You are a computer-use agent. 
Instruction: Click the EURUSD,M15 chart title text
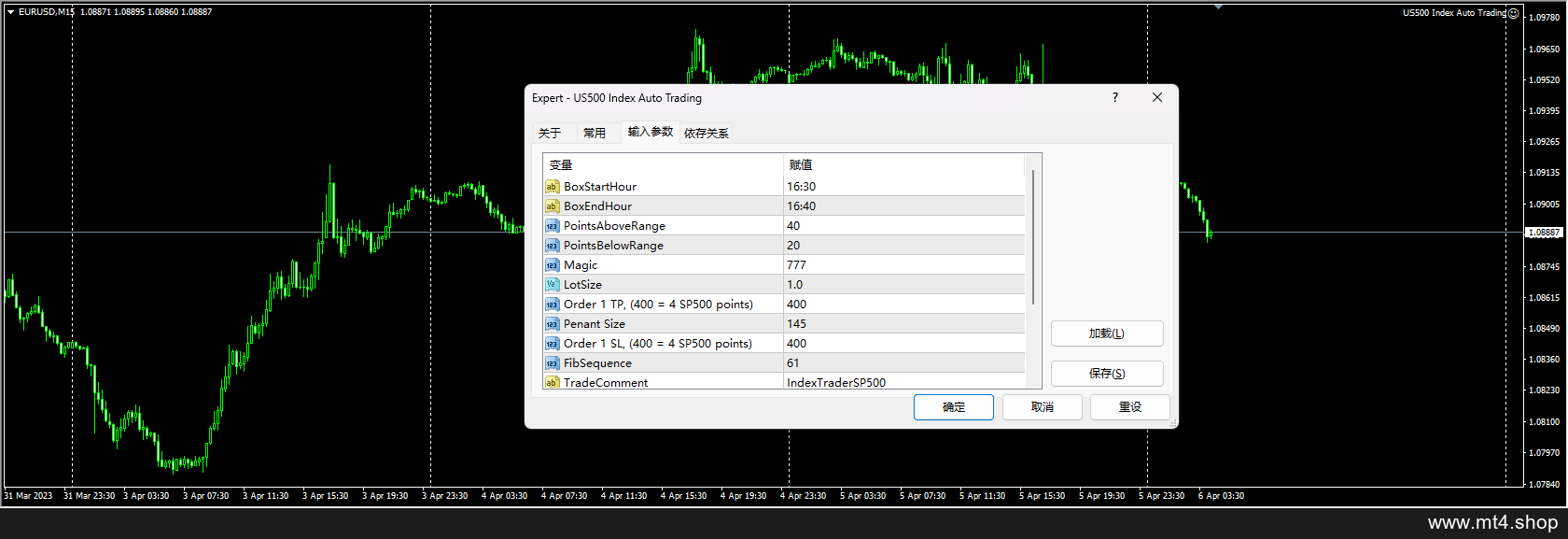click(47, 12)
